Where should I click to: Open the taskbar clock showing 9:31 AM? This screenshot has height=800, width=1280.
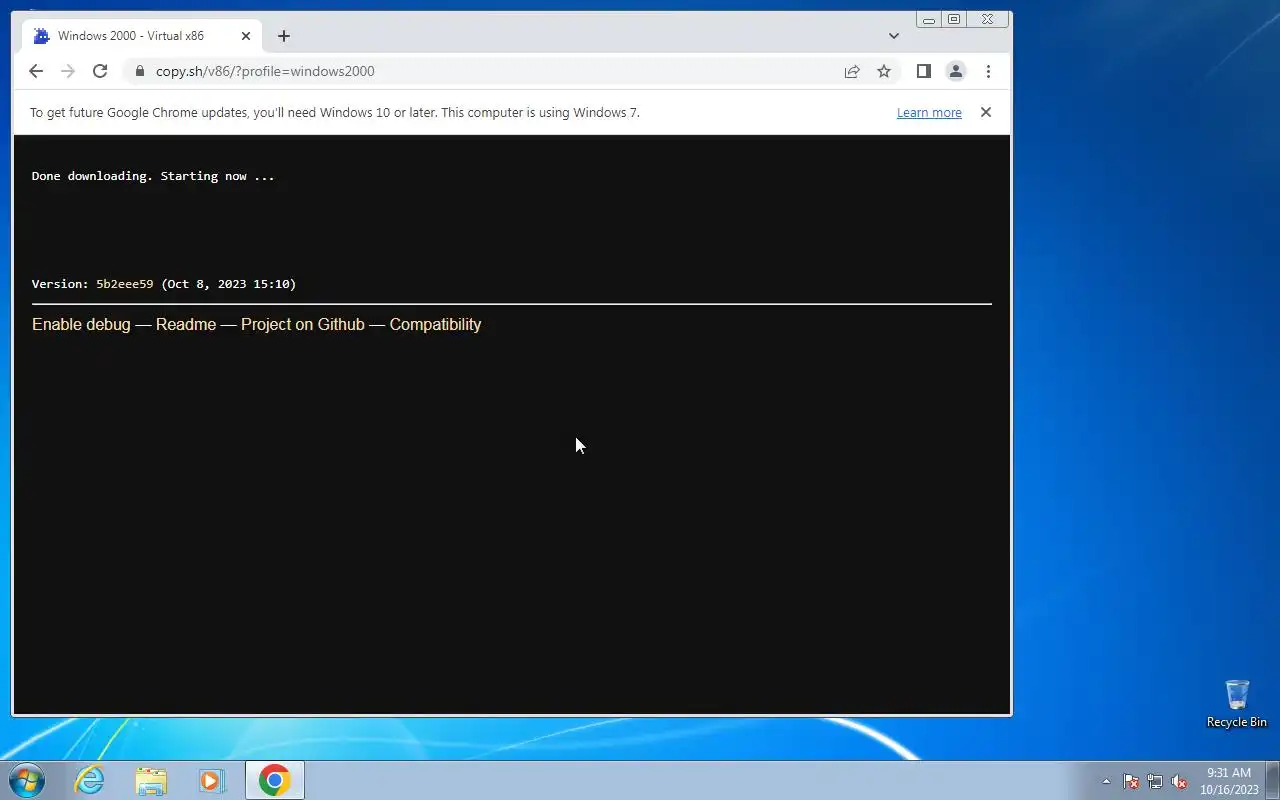tap(1229, 781)
